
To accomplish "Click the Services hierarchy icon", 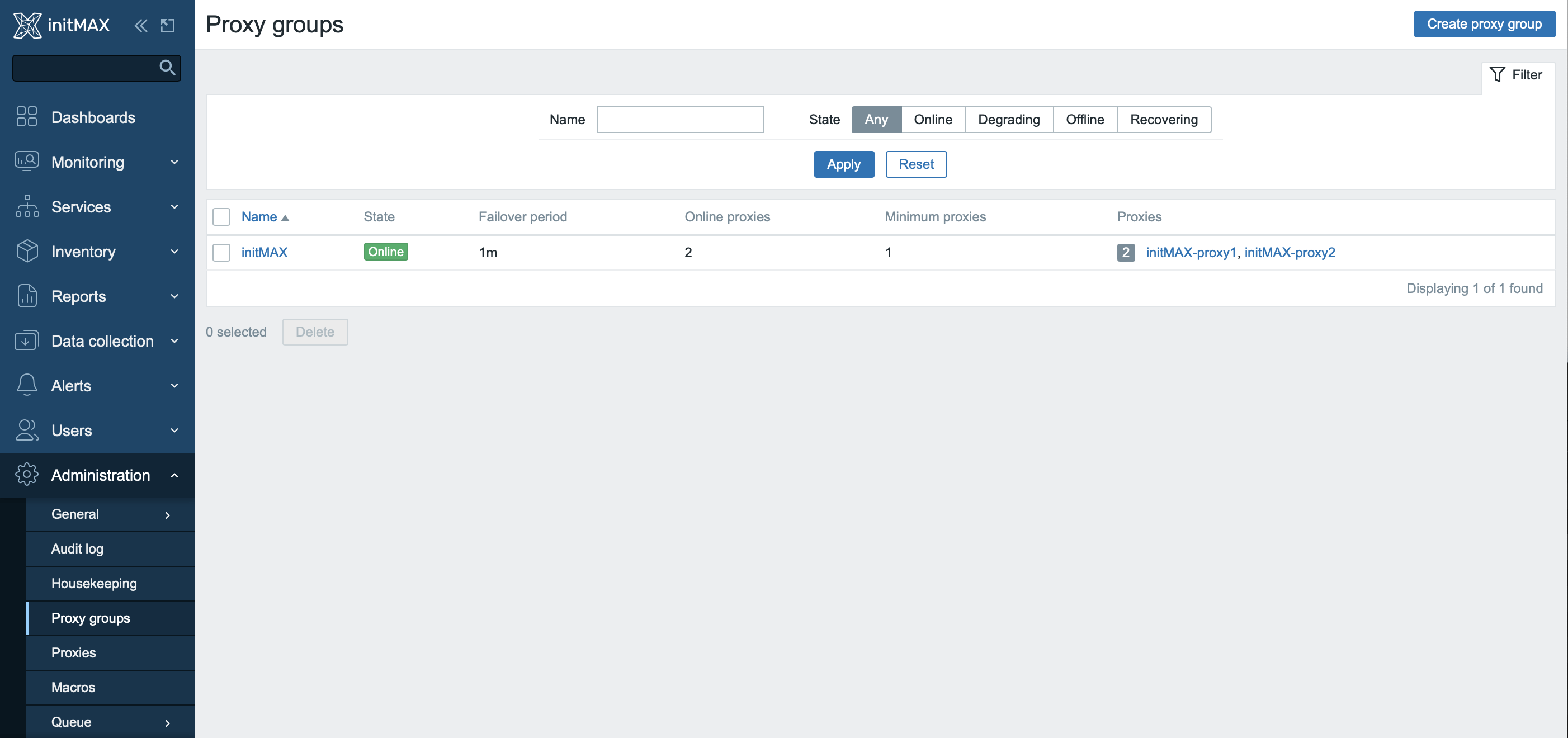I will click(x=27, y=206).
